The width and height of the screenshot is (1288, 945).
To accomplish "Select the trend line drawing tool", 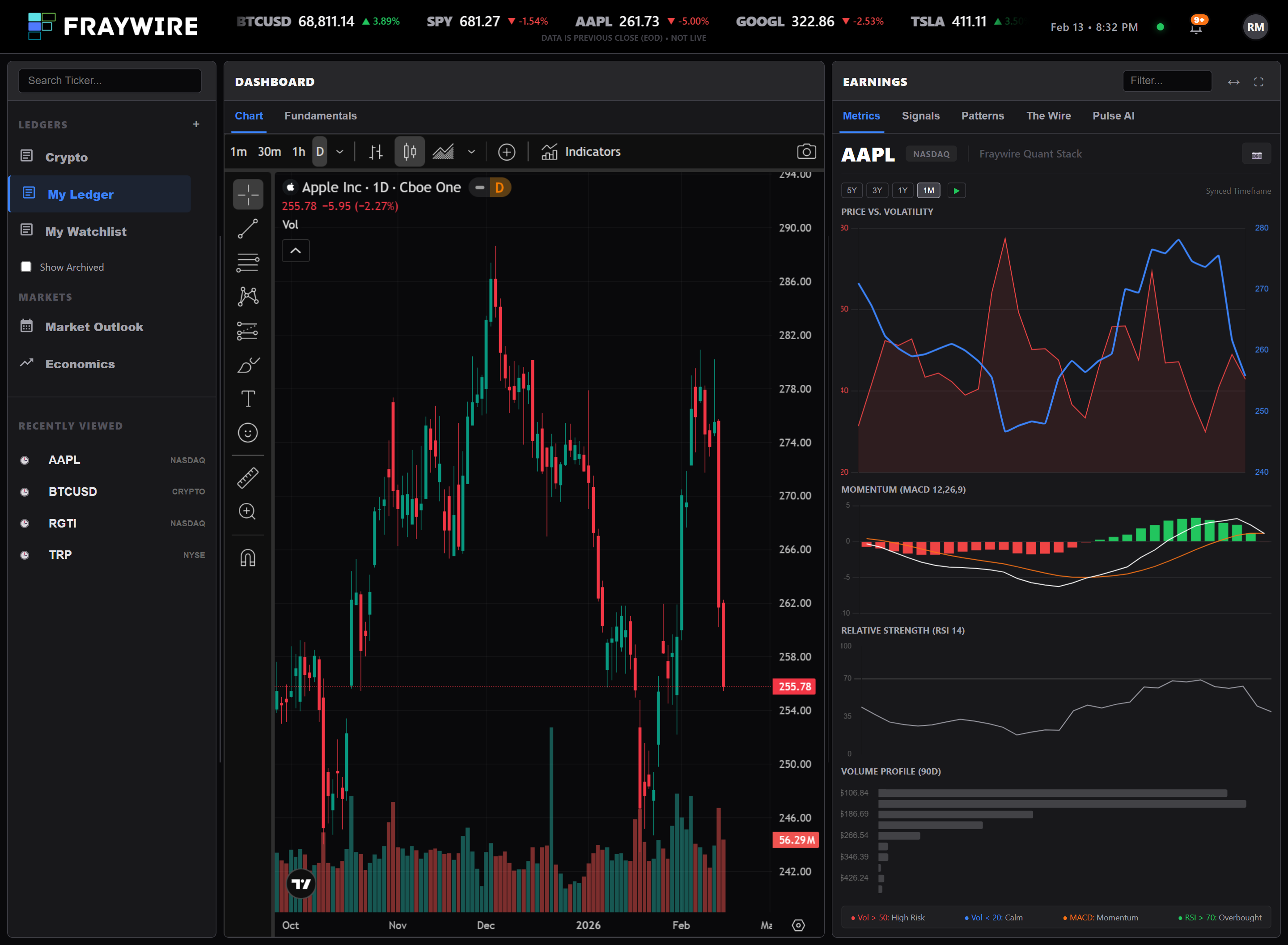I will pyautogui.click(x=248, y=229).
